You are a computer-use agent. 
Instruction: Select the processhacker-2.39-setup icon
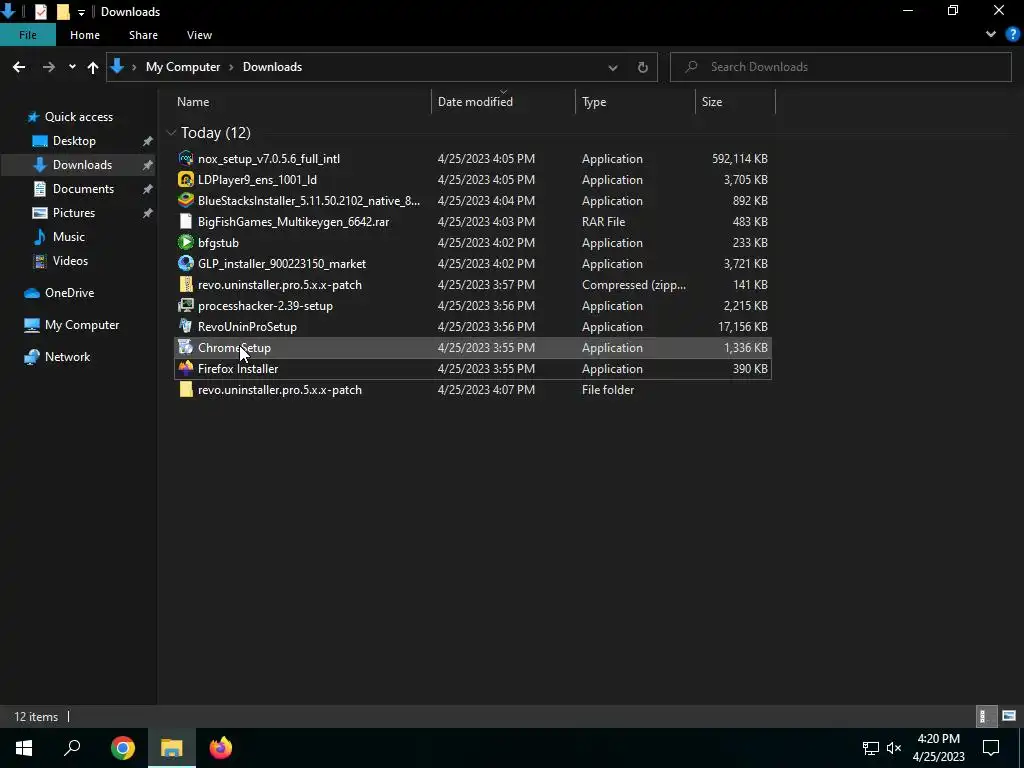click(185, 306)
